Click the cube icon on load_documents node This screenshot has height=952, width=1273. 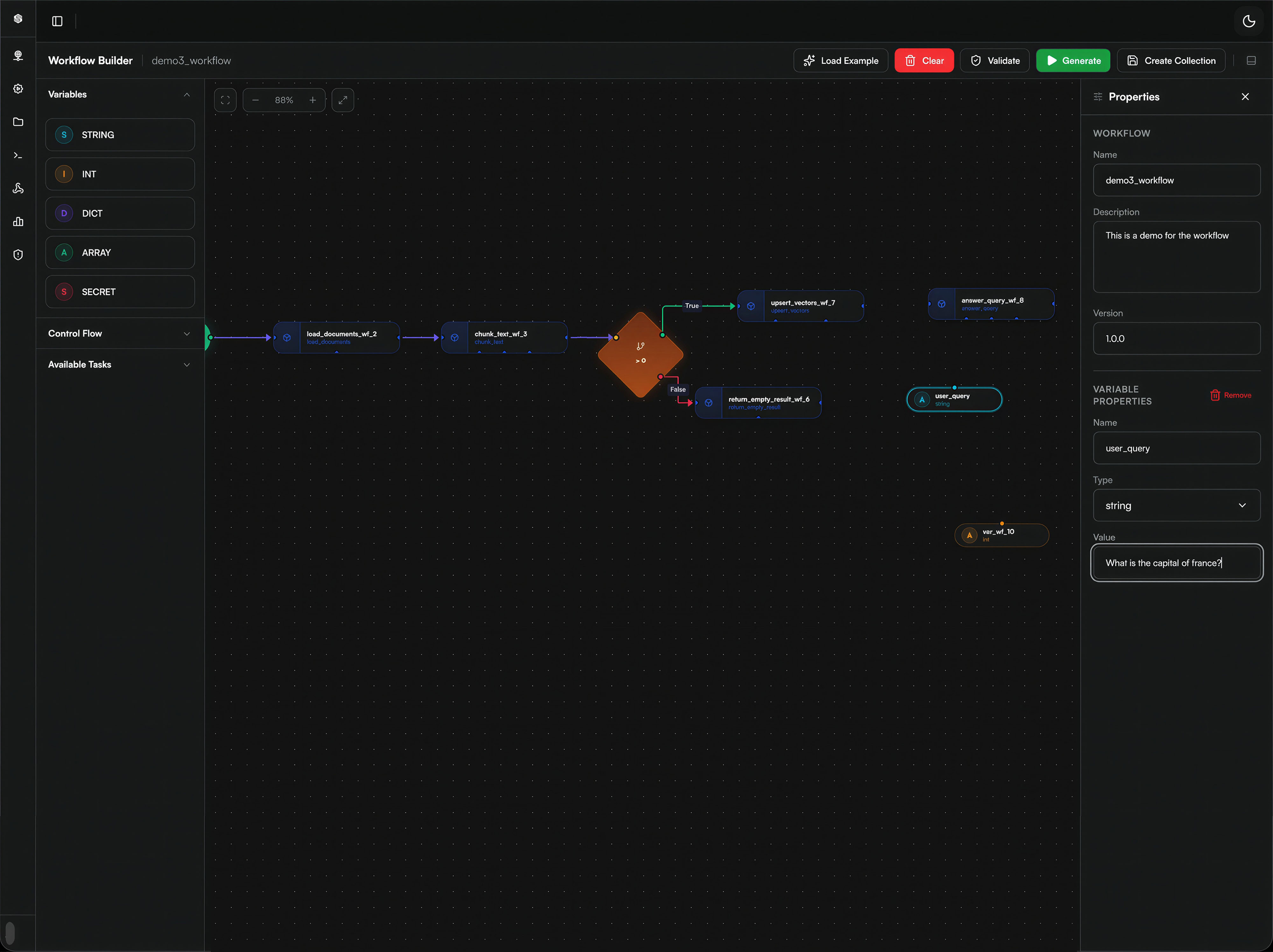(x=287, y=338)
